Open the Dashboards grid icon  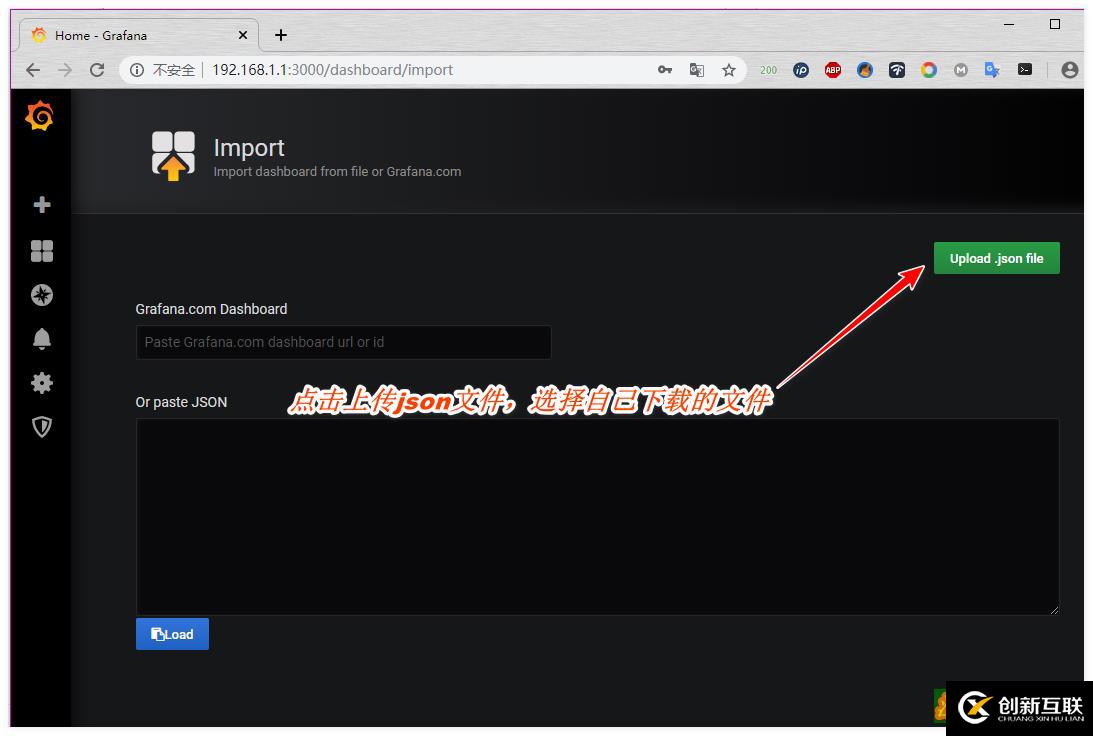[x=42, y=251]
